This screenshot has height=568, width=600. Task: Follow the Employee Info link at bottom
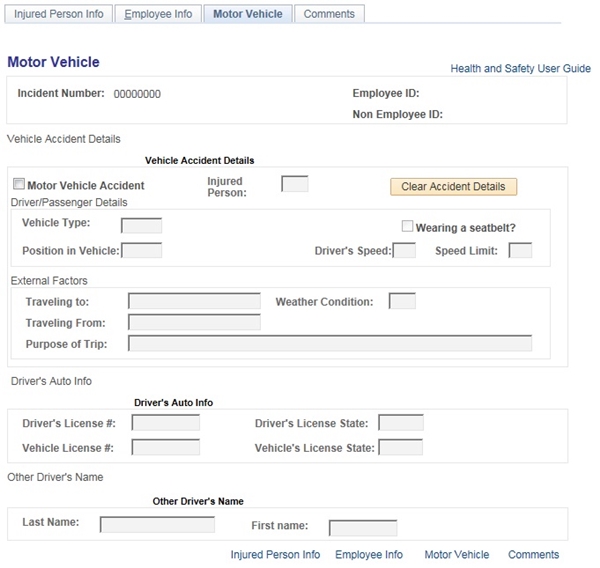(369, 554)
